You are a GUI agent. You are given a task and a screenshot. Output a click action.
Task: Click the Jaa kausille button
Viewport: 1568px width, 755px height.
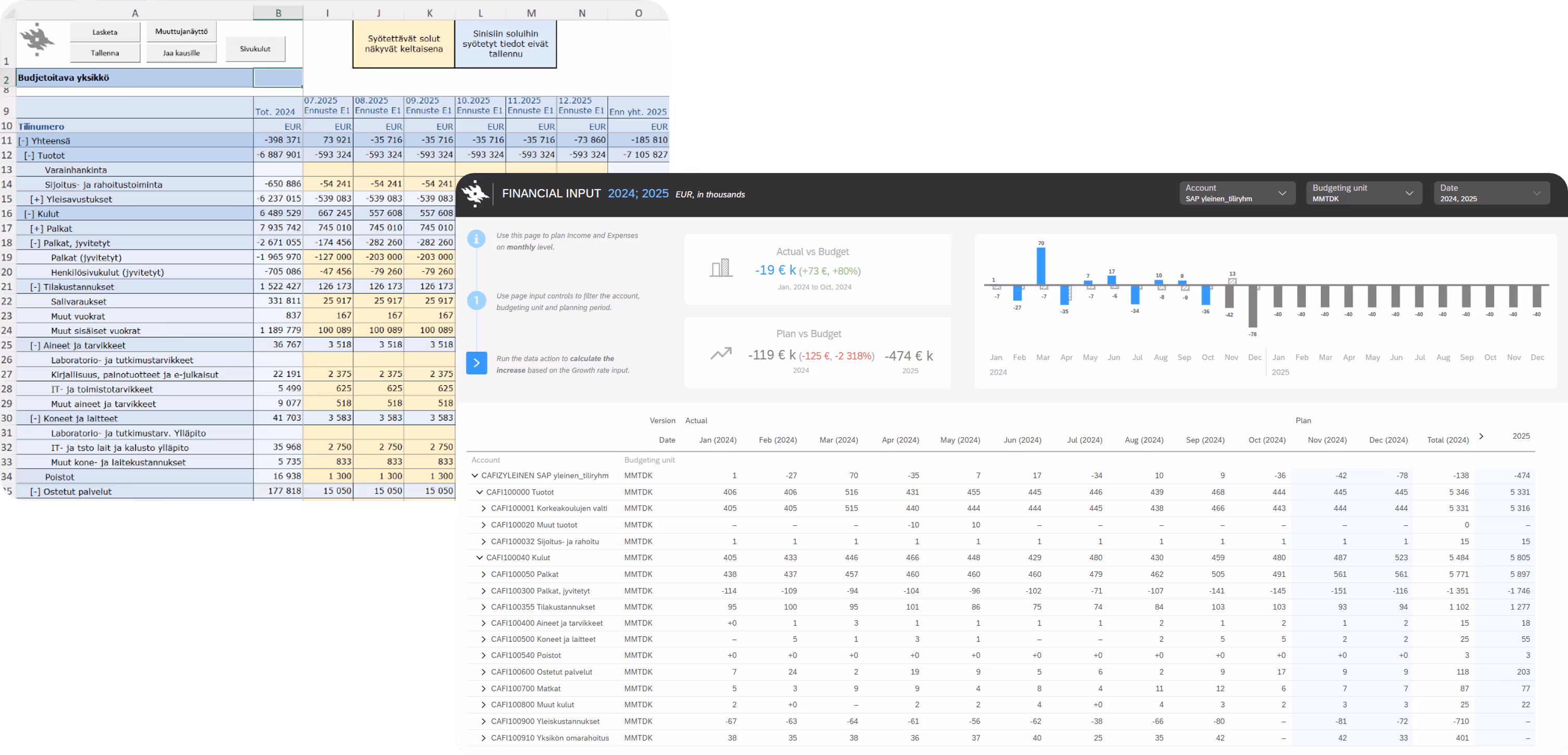click(x=181, y=53)
